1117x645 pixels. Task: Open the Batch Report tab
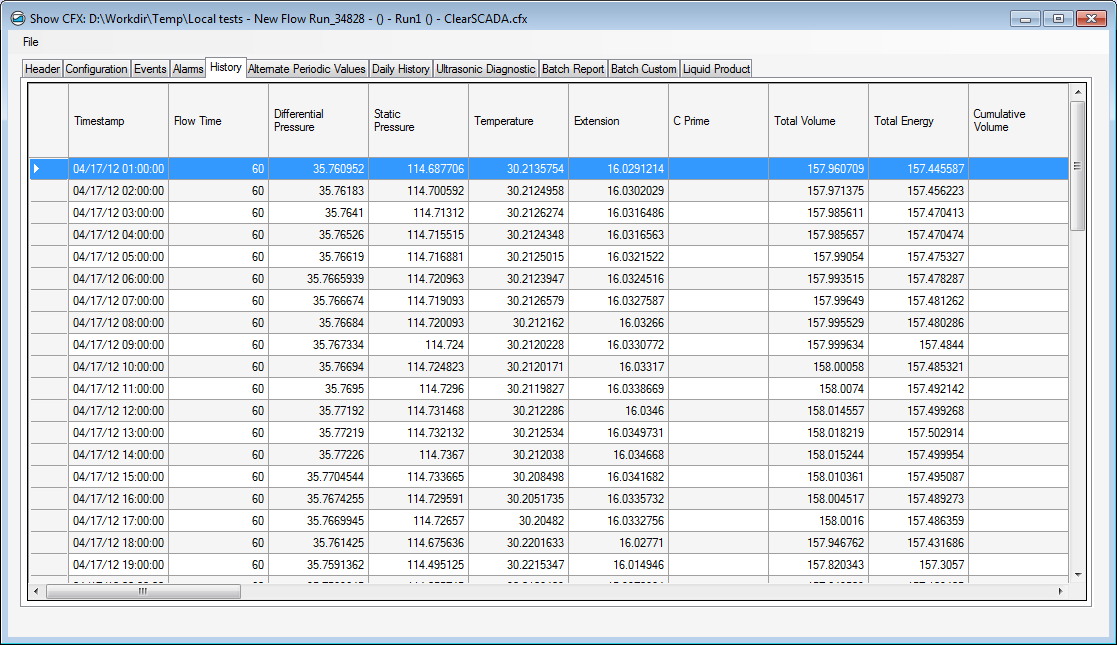coord(573,69)
